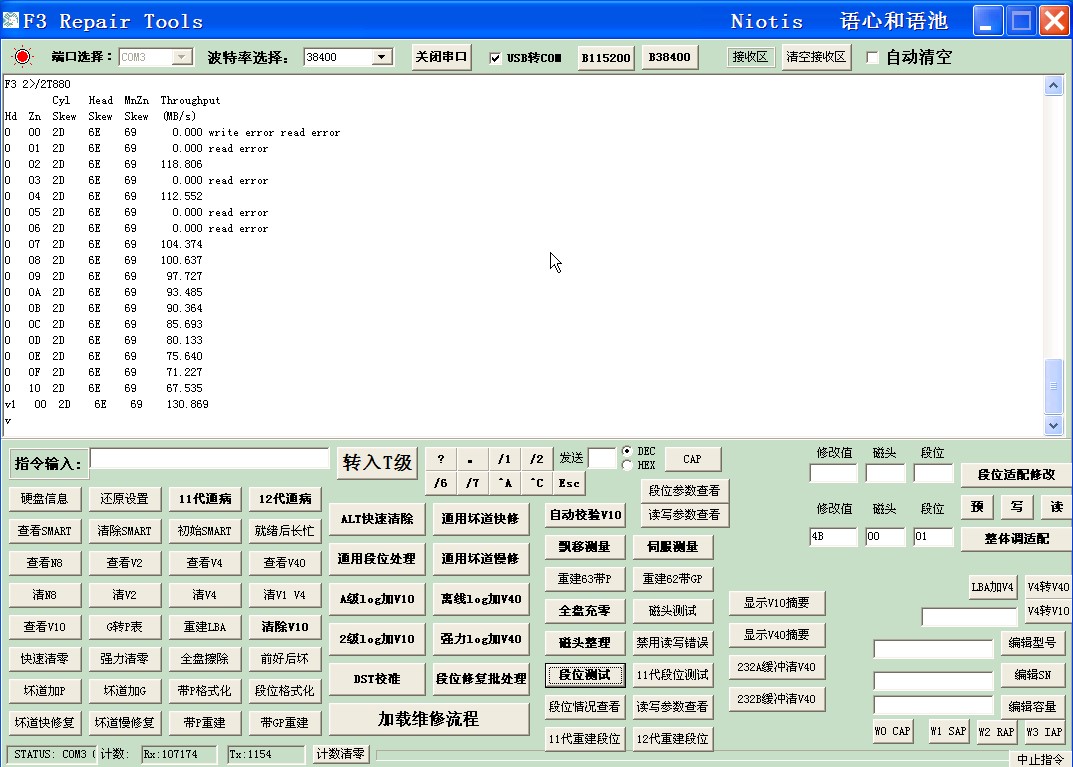
Task: Click the W0 CAP button
Action: click(x=892, y=731)
